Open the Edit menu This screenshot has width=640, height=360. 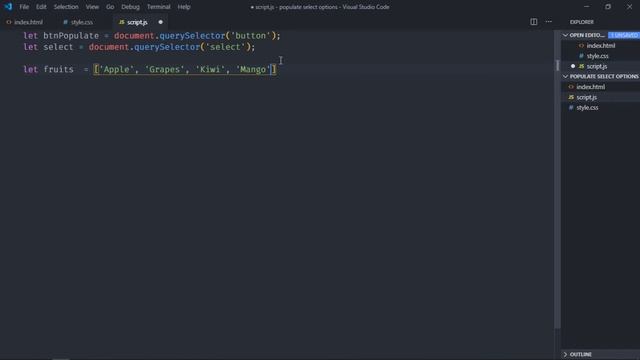click(x=41, y=7)
